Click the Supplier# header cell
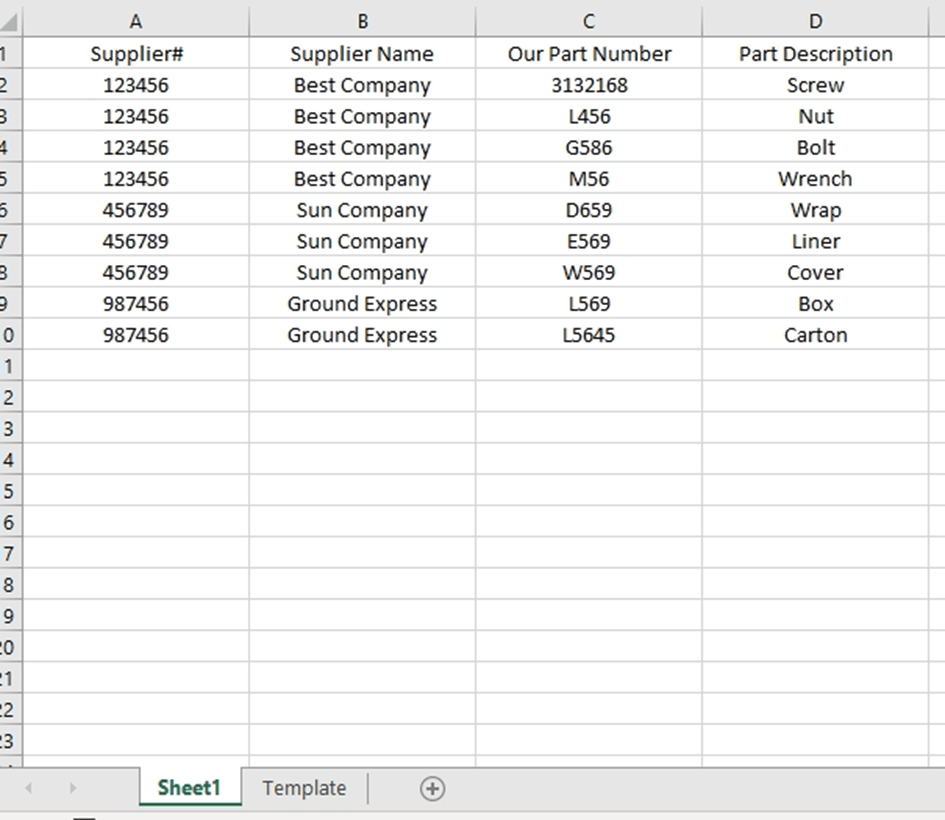The image size is (945, 820). (x=135, y=54)
